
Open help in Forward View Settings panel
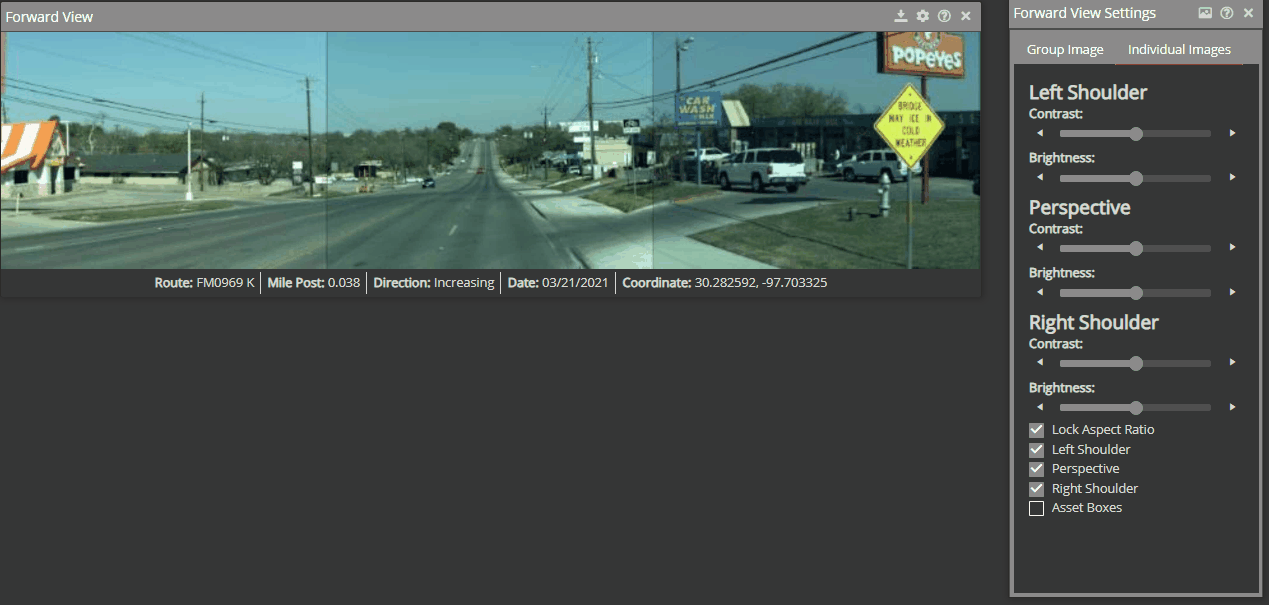click(x=1226, y=13)
